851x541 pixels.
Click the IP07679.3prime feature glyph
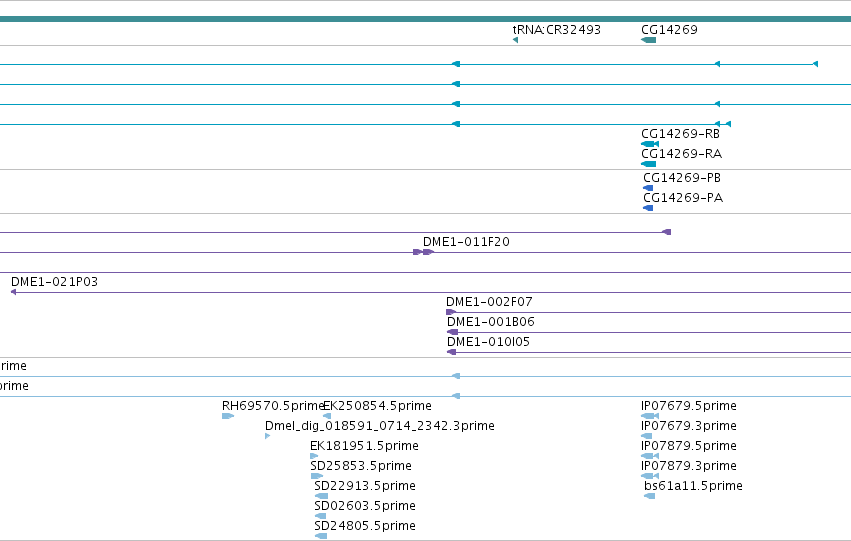pos(646,437)
